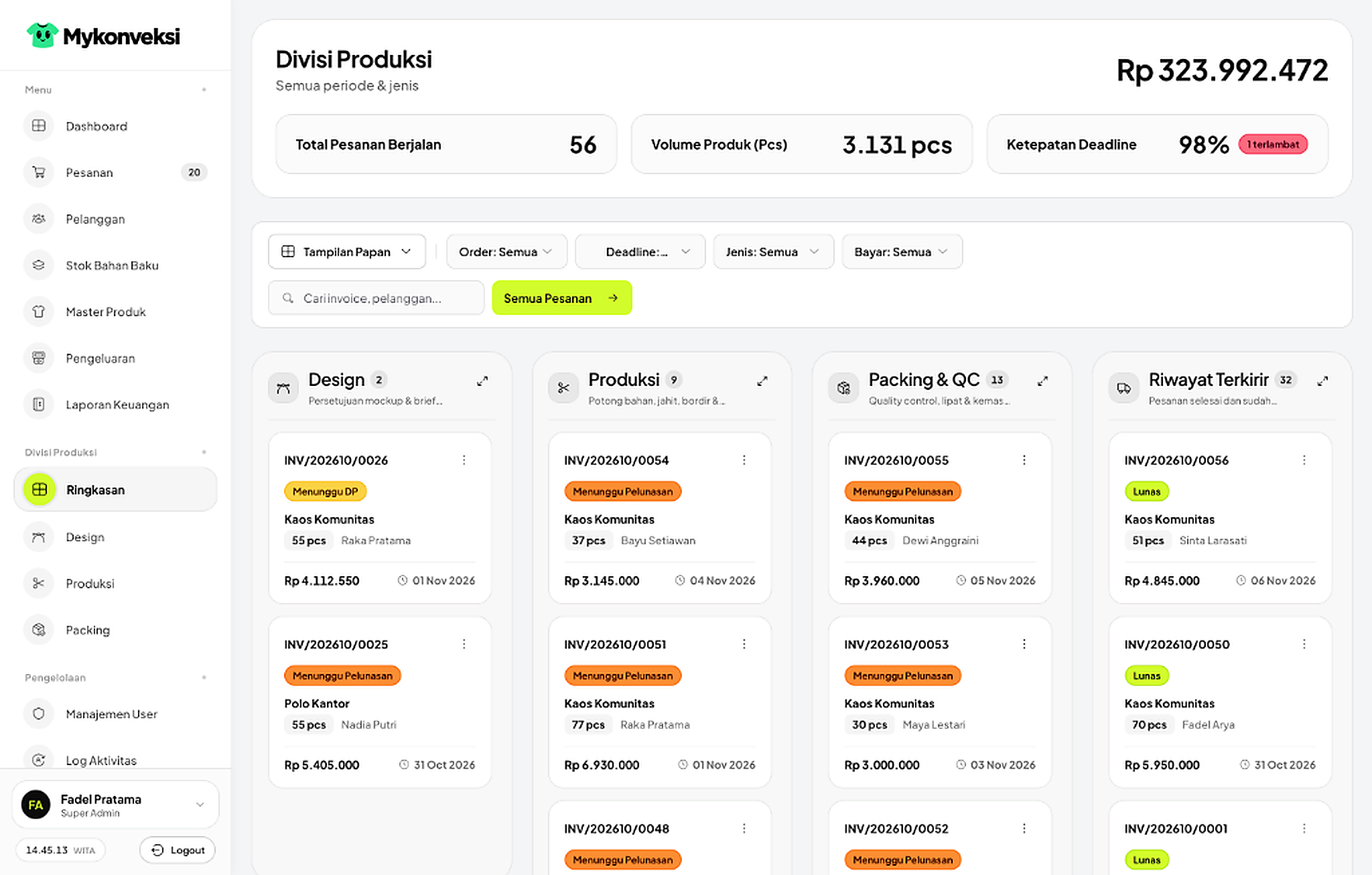Open the Bayar: Semua filter
Viewport: 1372px width, 875px height.
902,251
